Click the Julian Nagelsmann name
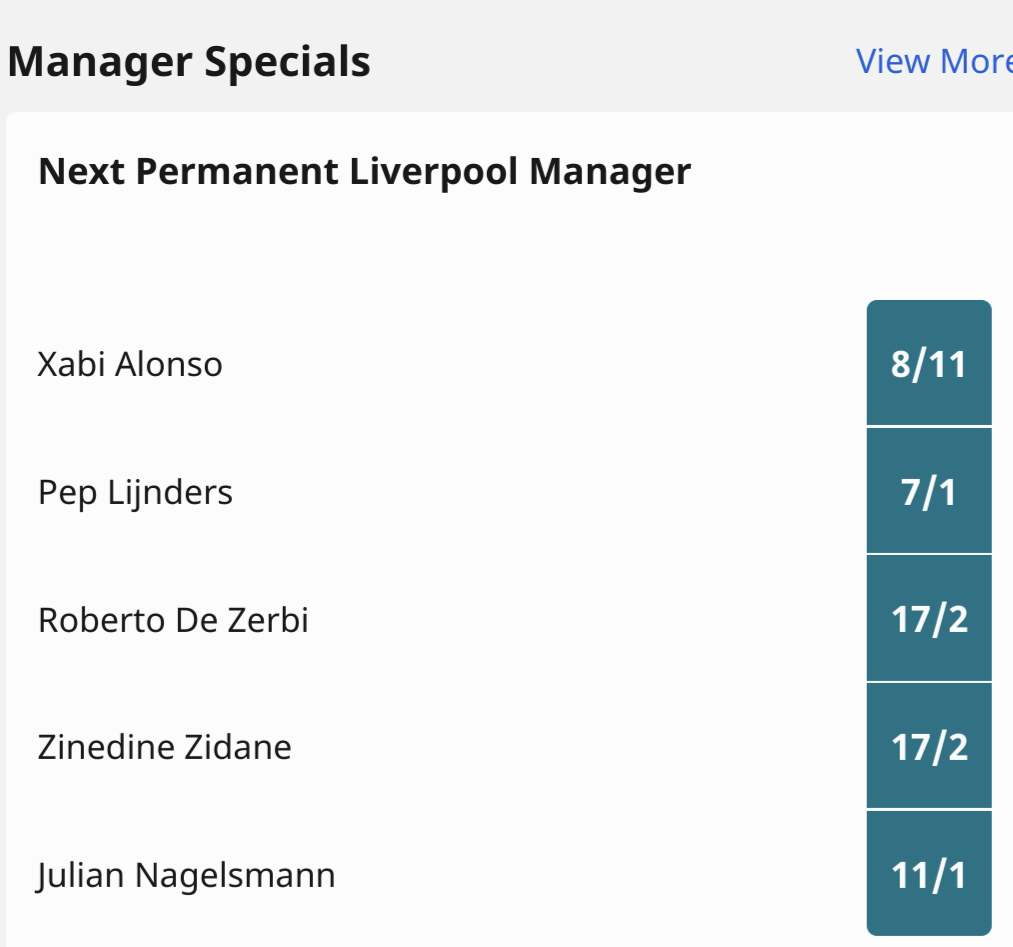 (x=185, y=877)
